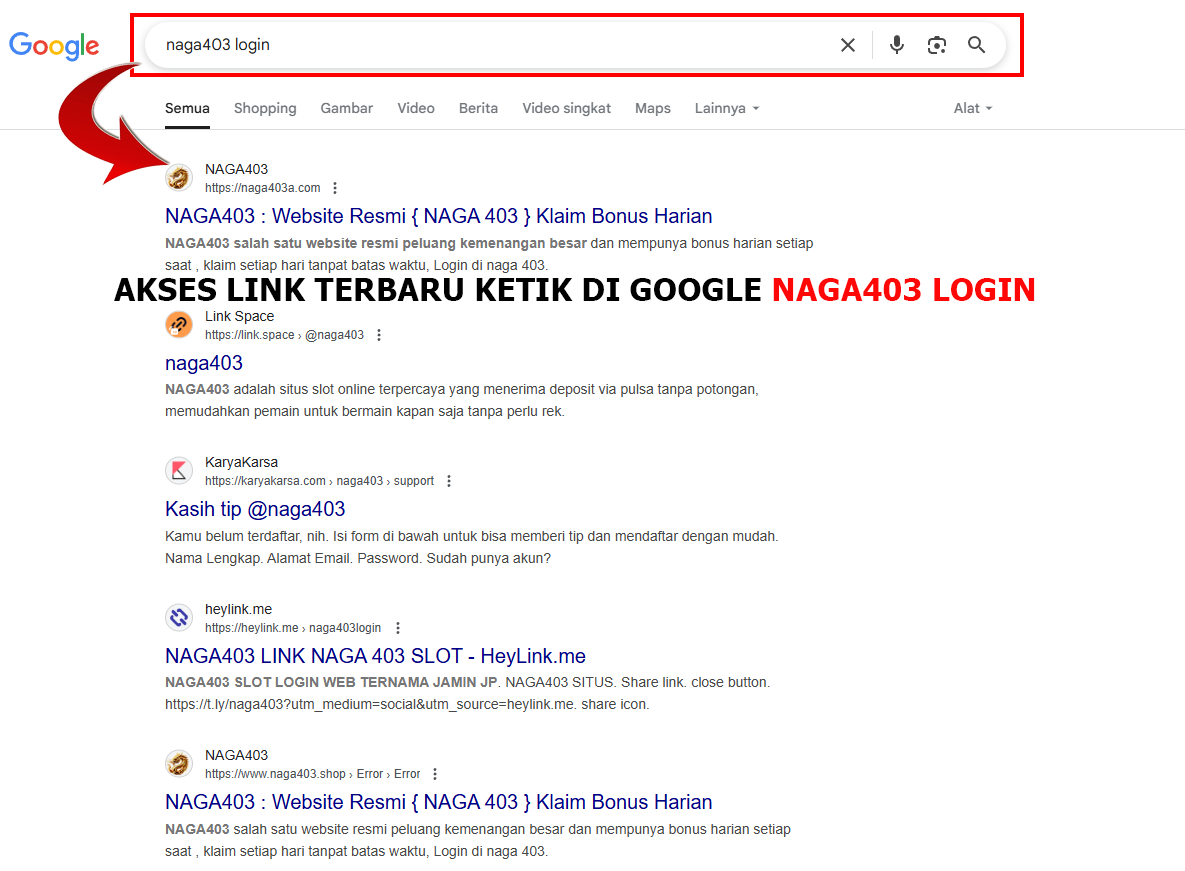Expand the Lainnya dropdown
Viewport: 1185px width, 871px height.
coord(727,108)
